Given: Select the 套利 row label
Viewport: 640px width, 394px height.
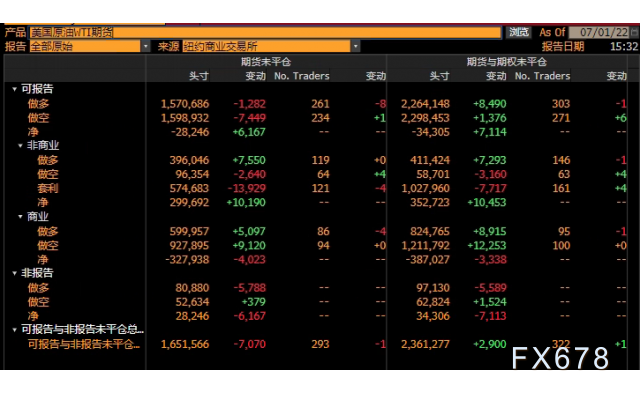Looking at the screenshot, I should point(48,188).
